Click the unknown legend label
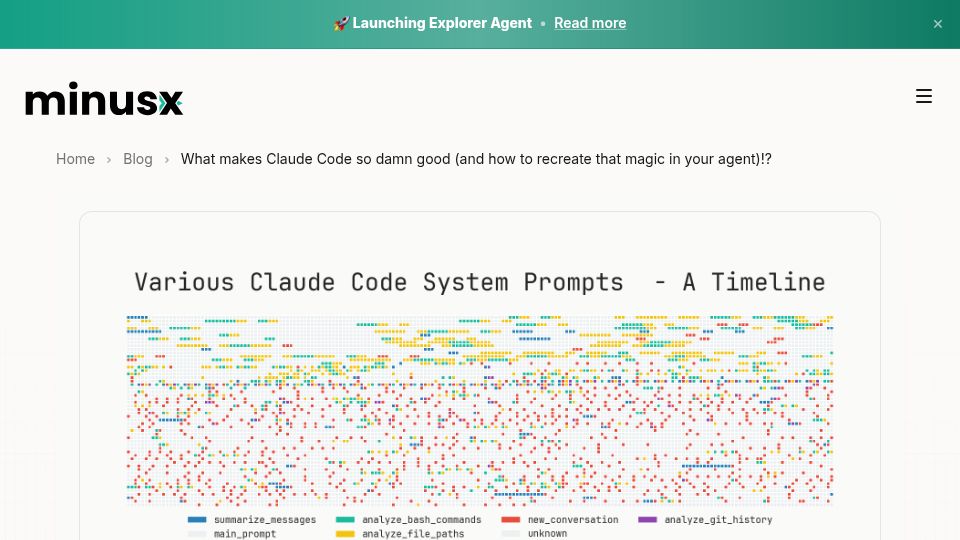 547,534
